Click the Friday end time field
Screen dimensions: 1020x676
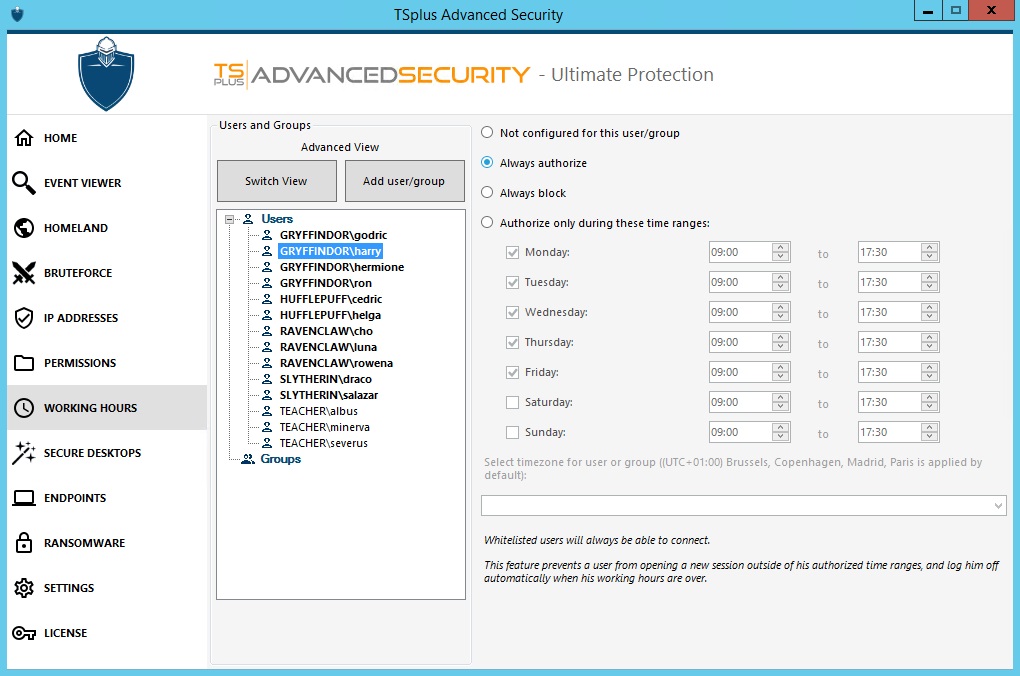click(888, 373)
